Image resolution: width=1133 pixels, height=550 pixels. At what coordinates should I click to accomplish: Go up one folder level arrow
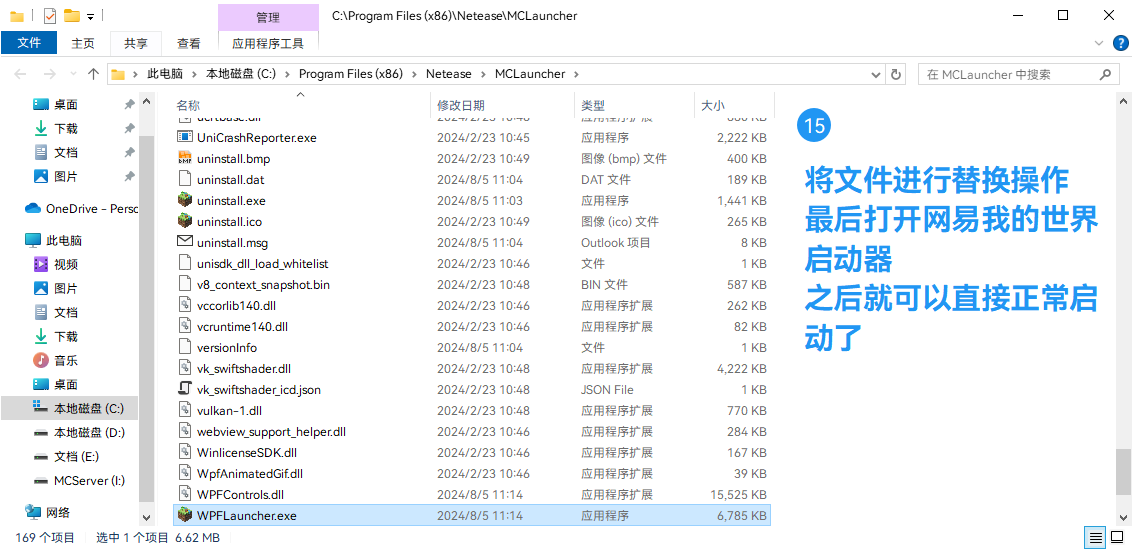coord(92,74)
